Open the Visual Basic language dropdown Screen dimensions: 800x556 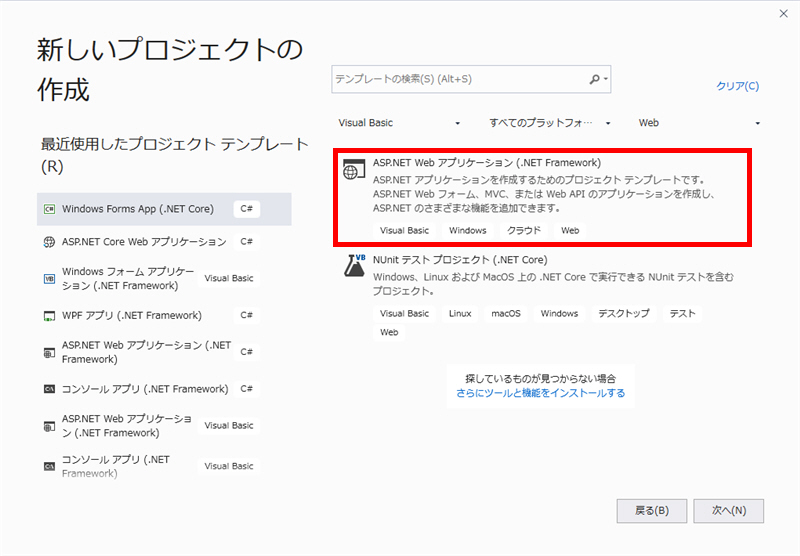[x=398, y=123]
